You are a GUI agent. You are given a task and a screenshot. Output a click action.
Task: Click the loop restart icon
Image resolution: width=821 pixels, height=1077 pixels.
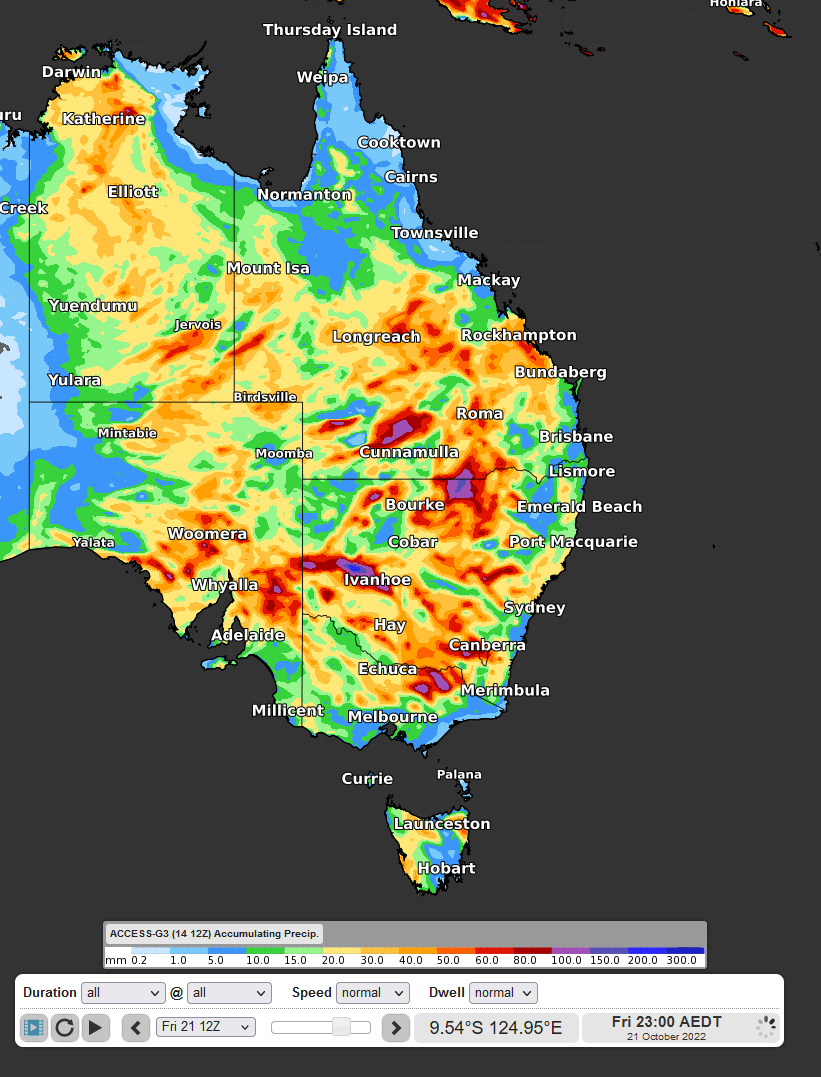pyautogui.click(x=64, y=1028)
